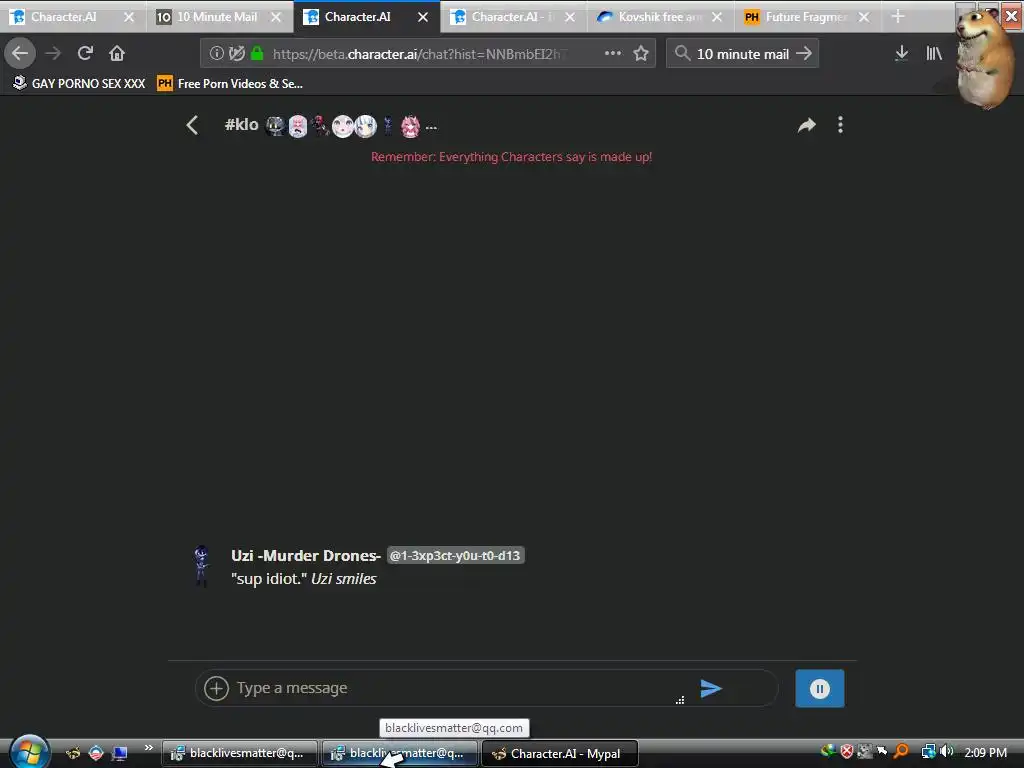The image size is (1024, 768).
Task: Open the library bookmarks icon
Action: click(x=934, y=54)
